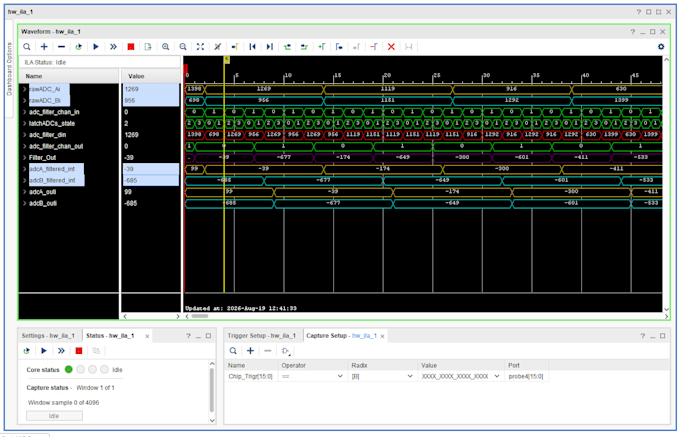Screen dimensions: 680x437
Task: Delete all markers with red X
Action: tap(391, 47)
